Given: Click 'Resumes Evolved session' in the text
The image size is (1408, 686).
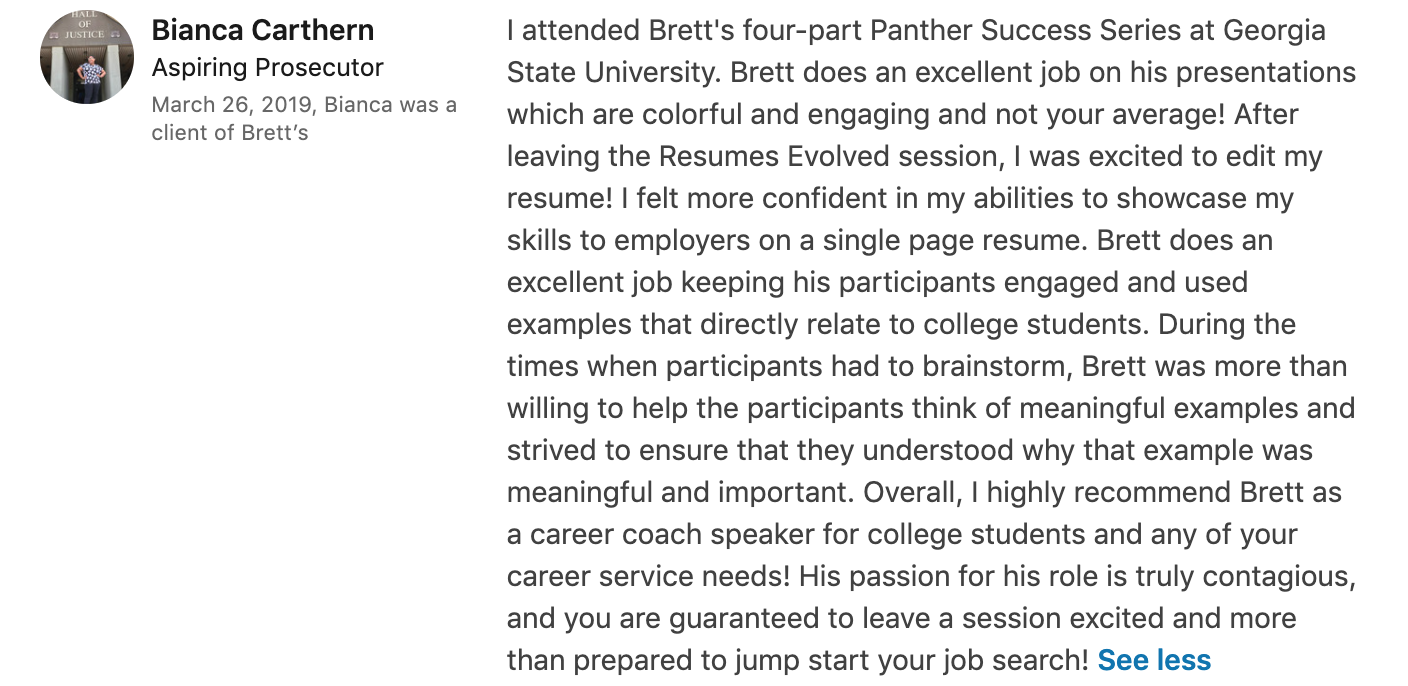Looking at the screenshot, I should (829, 157).
